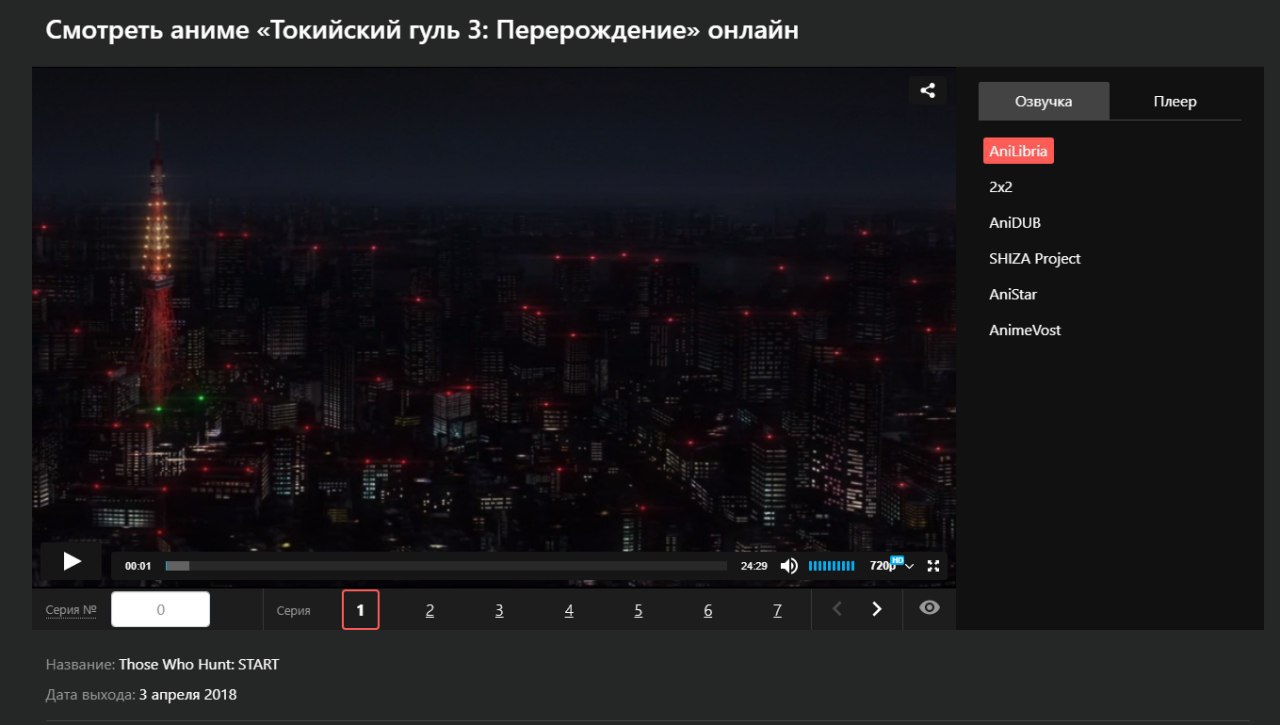Go to previous episodes with left arrow
This screenshot has height=725, width=1280.
(x=838, y=609)
